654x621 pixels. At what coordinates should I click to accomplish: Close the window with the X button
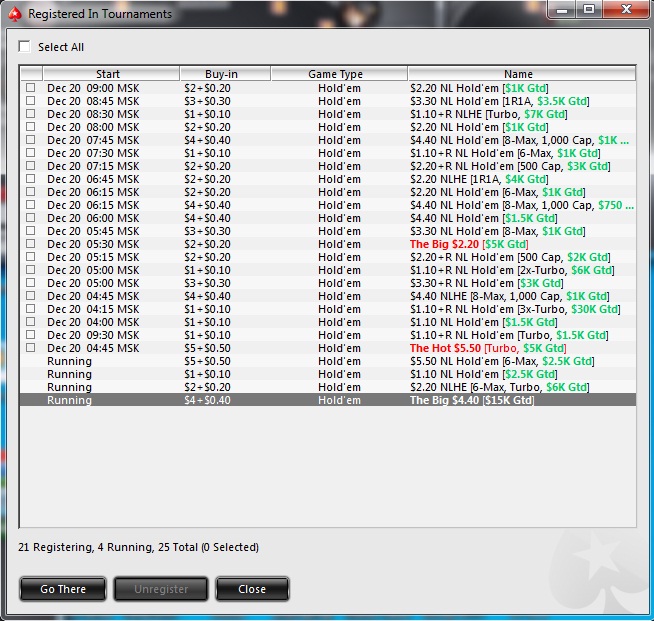click(x=626, y=10)
